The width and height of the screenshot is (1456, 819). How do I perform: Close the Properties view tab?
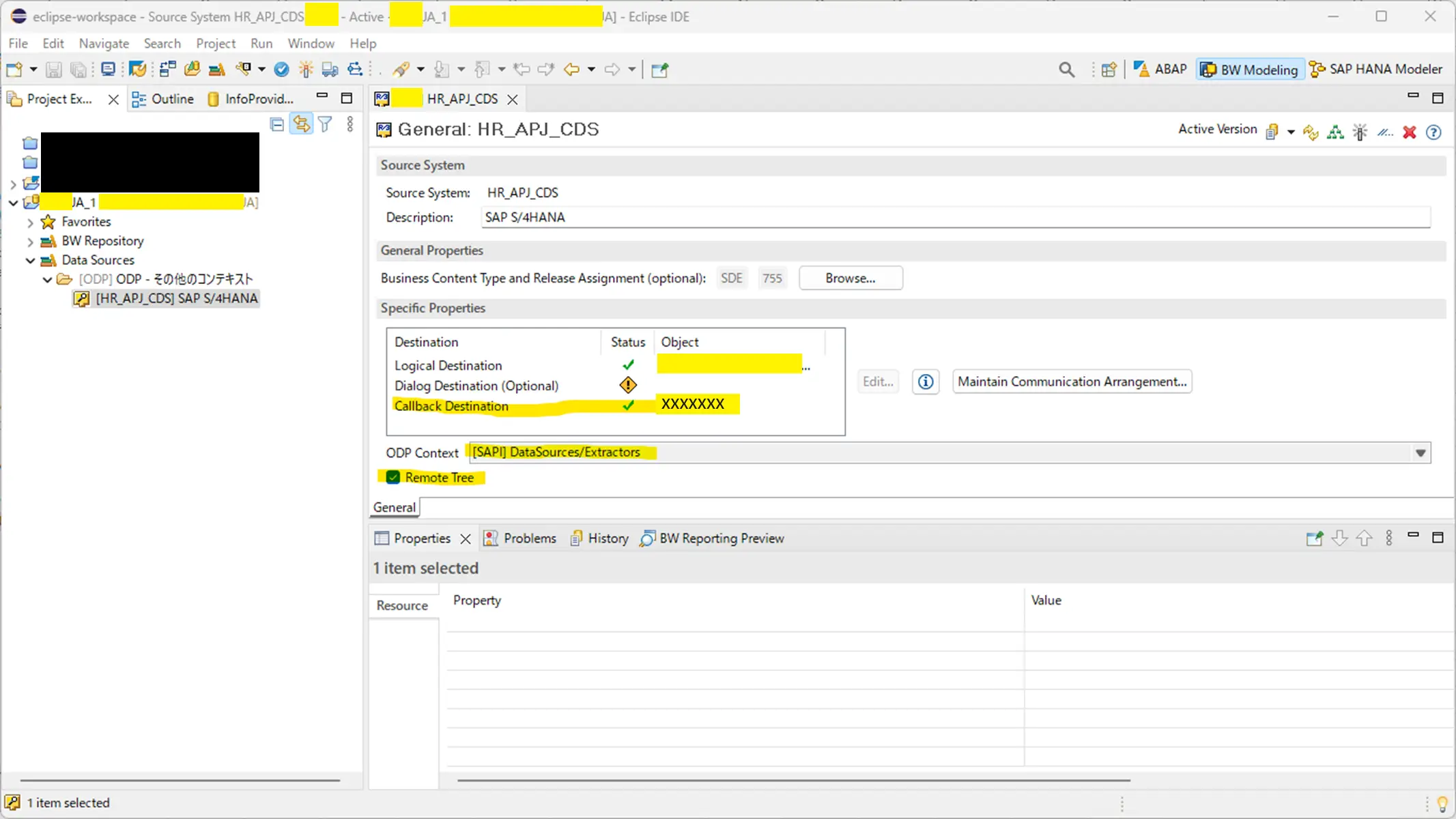(x=466, y=539)
